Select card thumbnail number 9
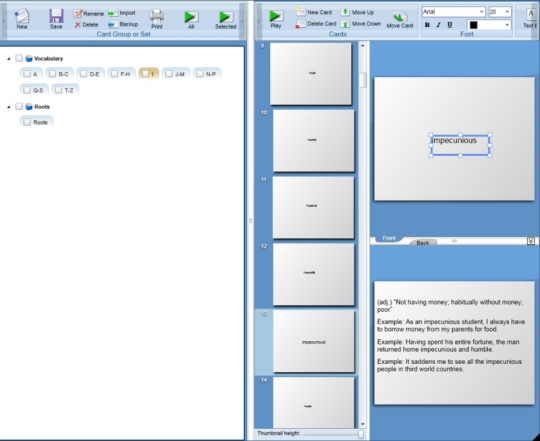Image resolution: width=540 pixels, height=441 pixels. coord(311,73)
